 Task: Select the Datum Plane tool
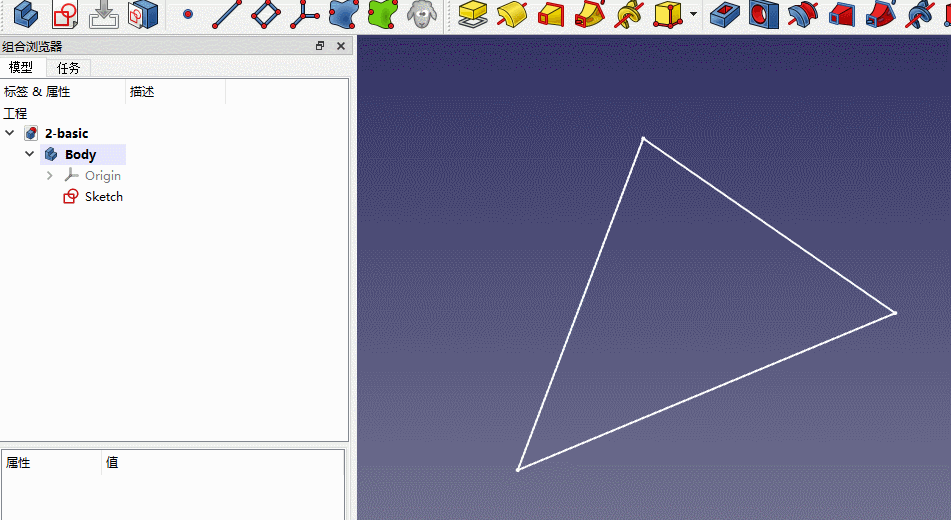pyautogui.click(x=266, y=14)
